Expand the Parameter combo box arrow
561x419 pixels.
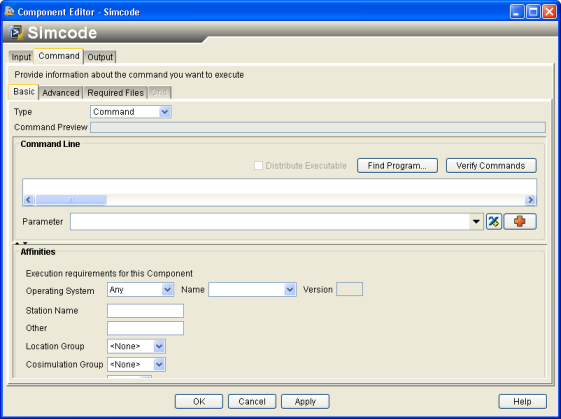[x=476, y=221]
